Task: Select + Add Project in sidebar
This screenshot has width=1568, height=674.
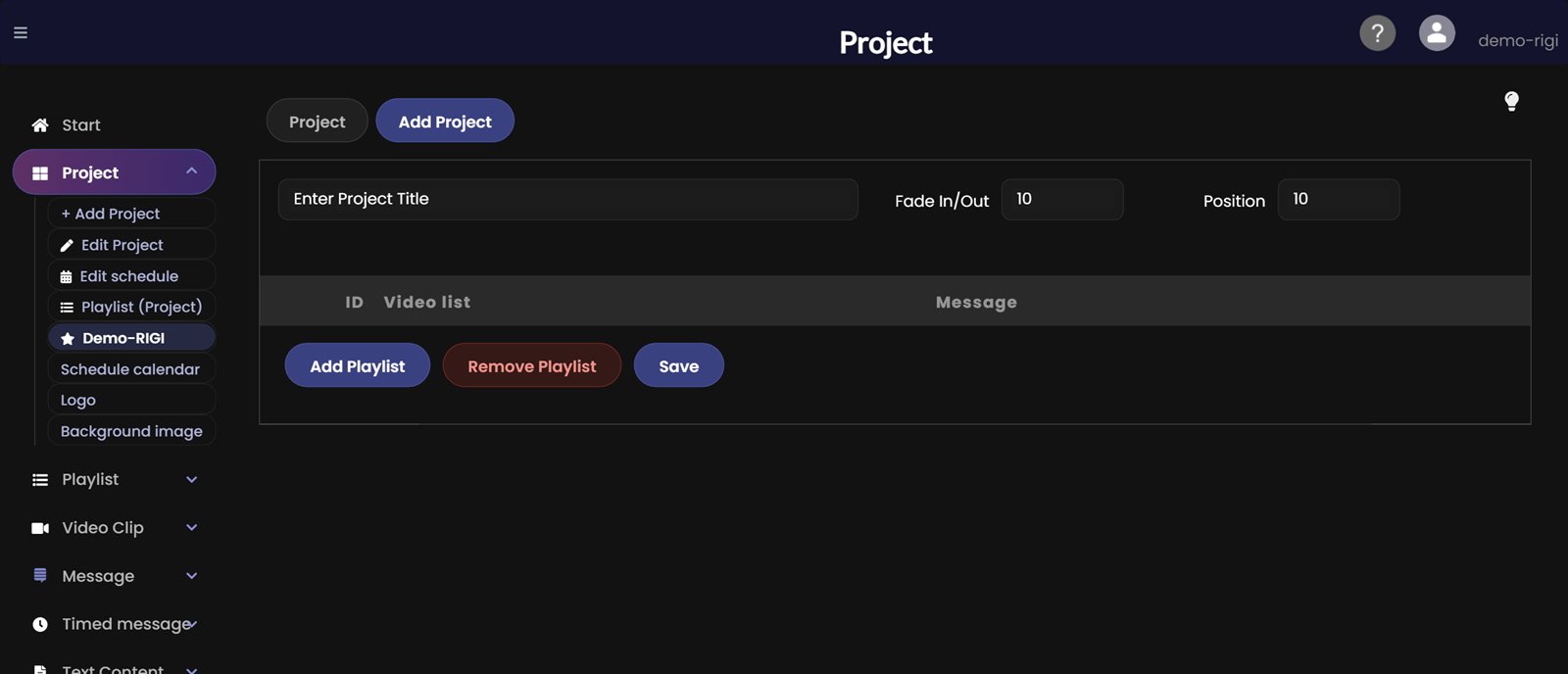Action: pyautogui.click(x=131, y=213)
